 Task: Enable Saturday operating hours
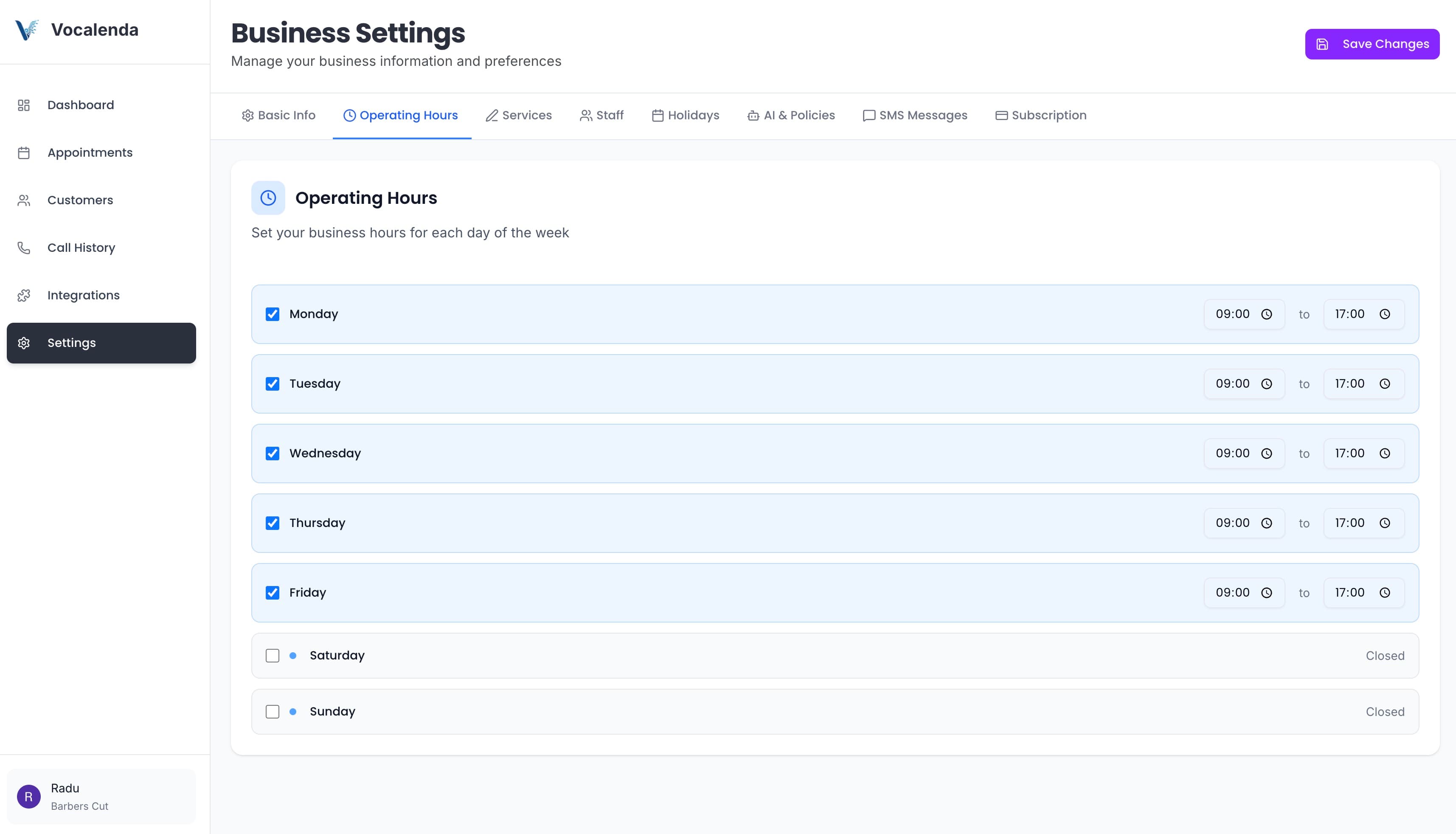[x=272, y=655]
